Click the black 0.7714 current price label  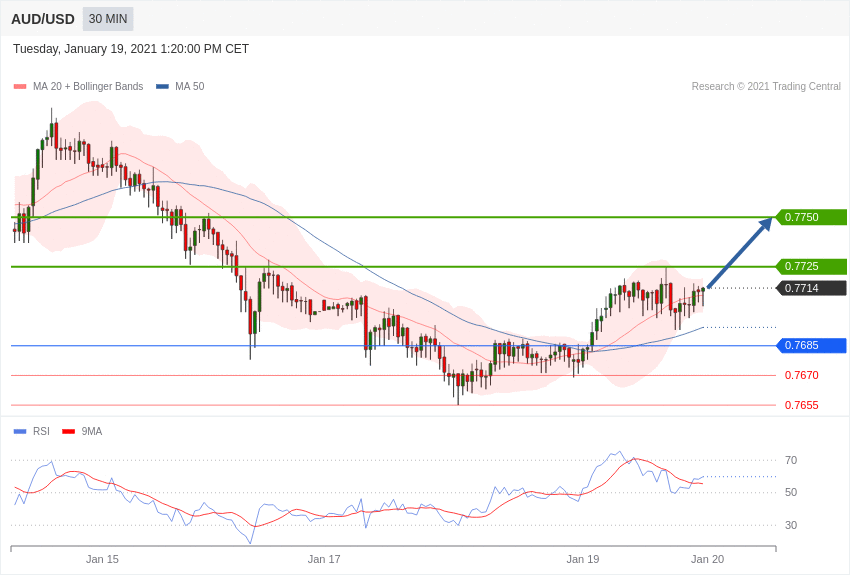(x=812, y=288)
